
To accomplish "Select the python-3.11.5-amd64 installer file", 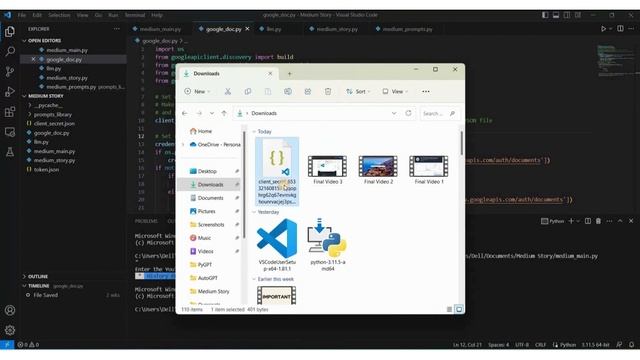I will [328, 244].
